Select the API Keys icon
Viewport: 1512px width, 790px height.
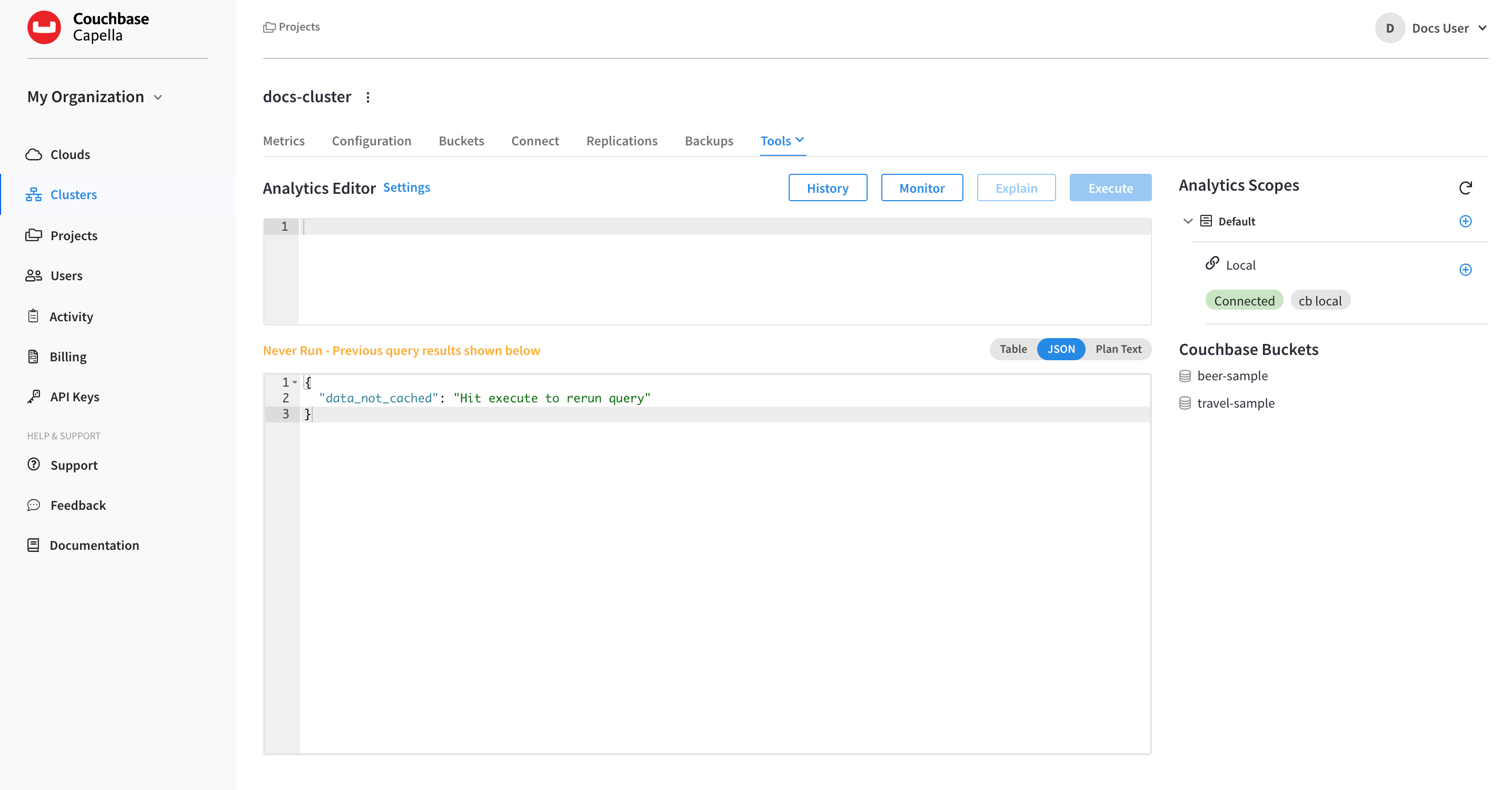point(34,396)
